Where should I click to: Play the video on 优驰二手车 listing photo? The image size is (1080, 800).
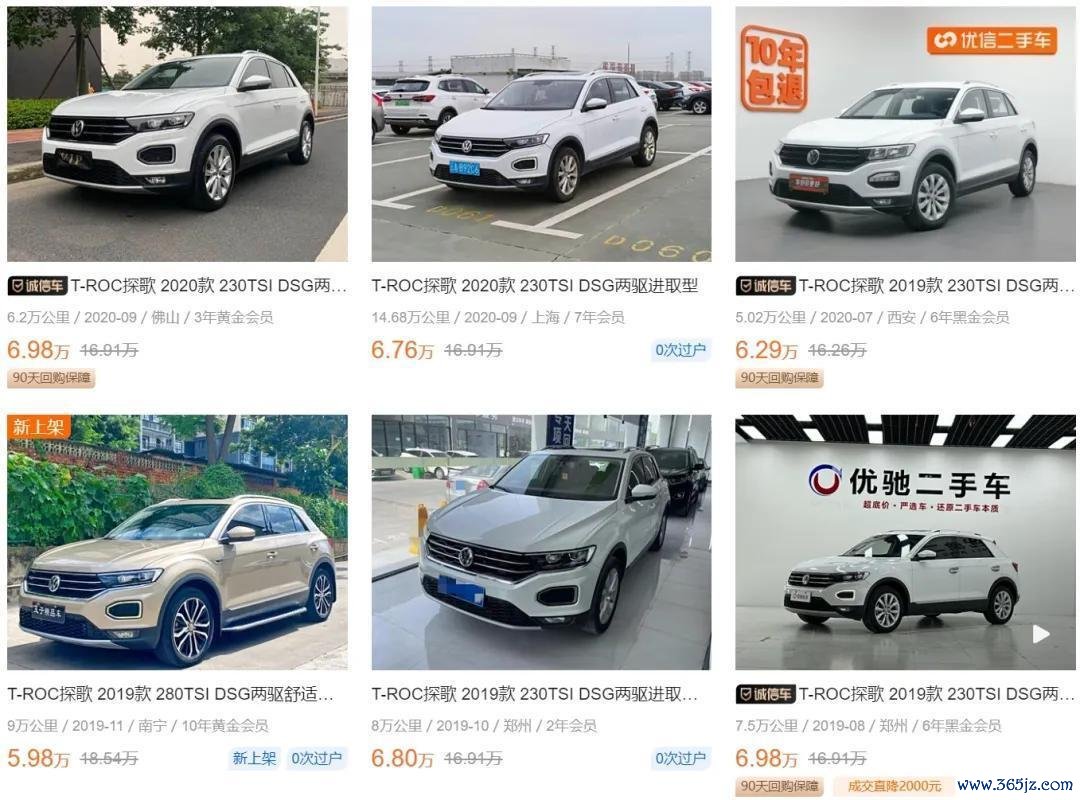tap(1041, 634)
